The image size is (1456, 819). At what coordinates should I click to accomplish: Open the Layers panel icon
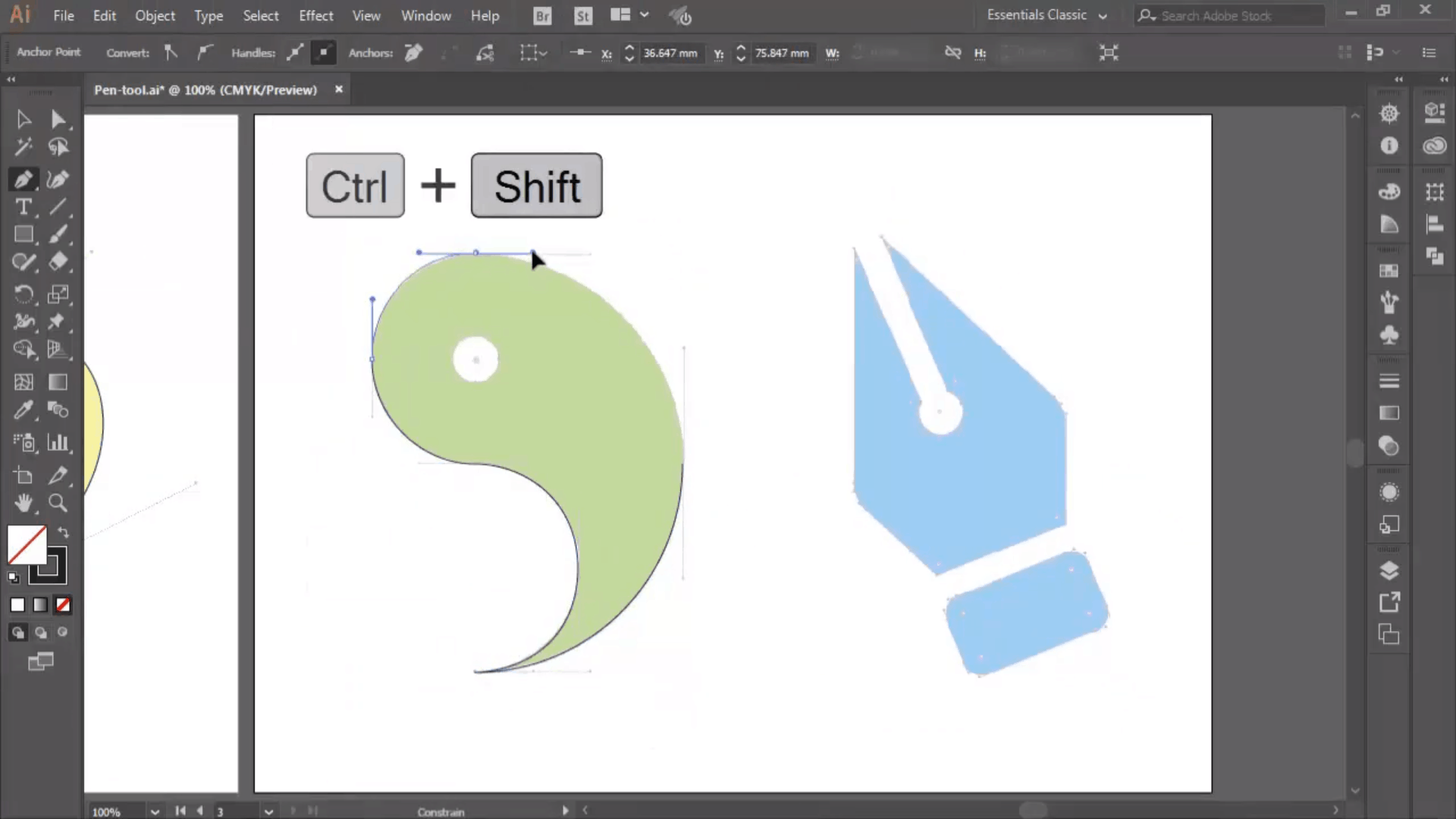1389,570
